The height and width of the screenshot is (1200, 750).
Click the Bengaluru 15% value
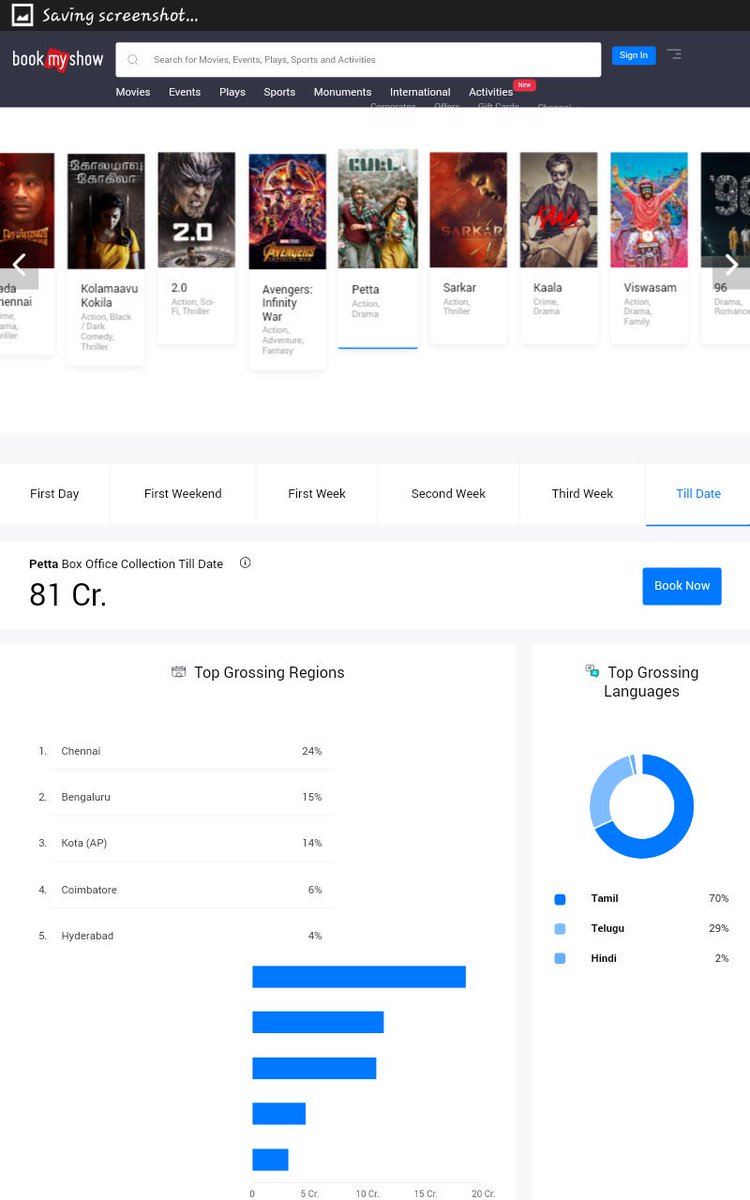coord(312,797)
